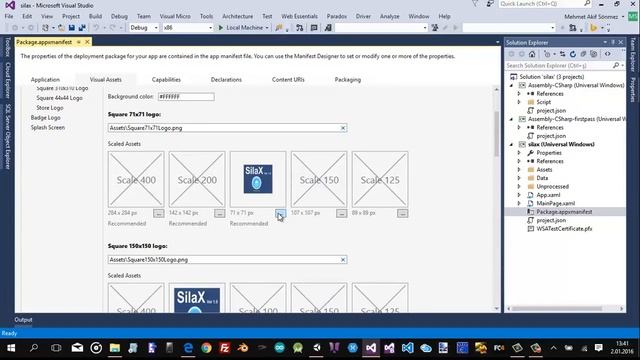Open Blender from the taskbar
The height and width of the screenshot is (360, 640).
click(x=243, y=348)
